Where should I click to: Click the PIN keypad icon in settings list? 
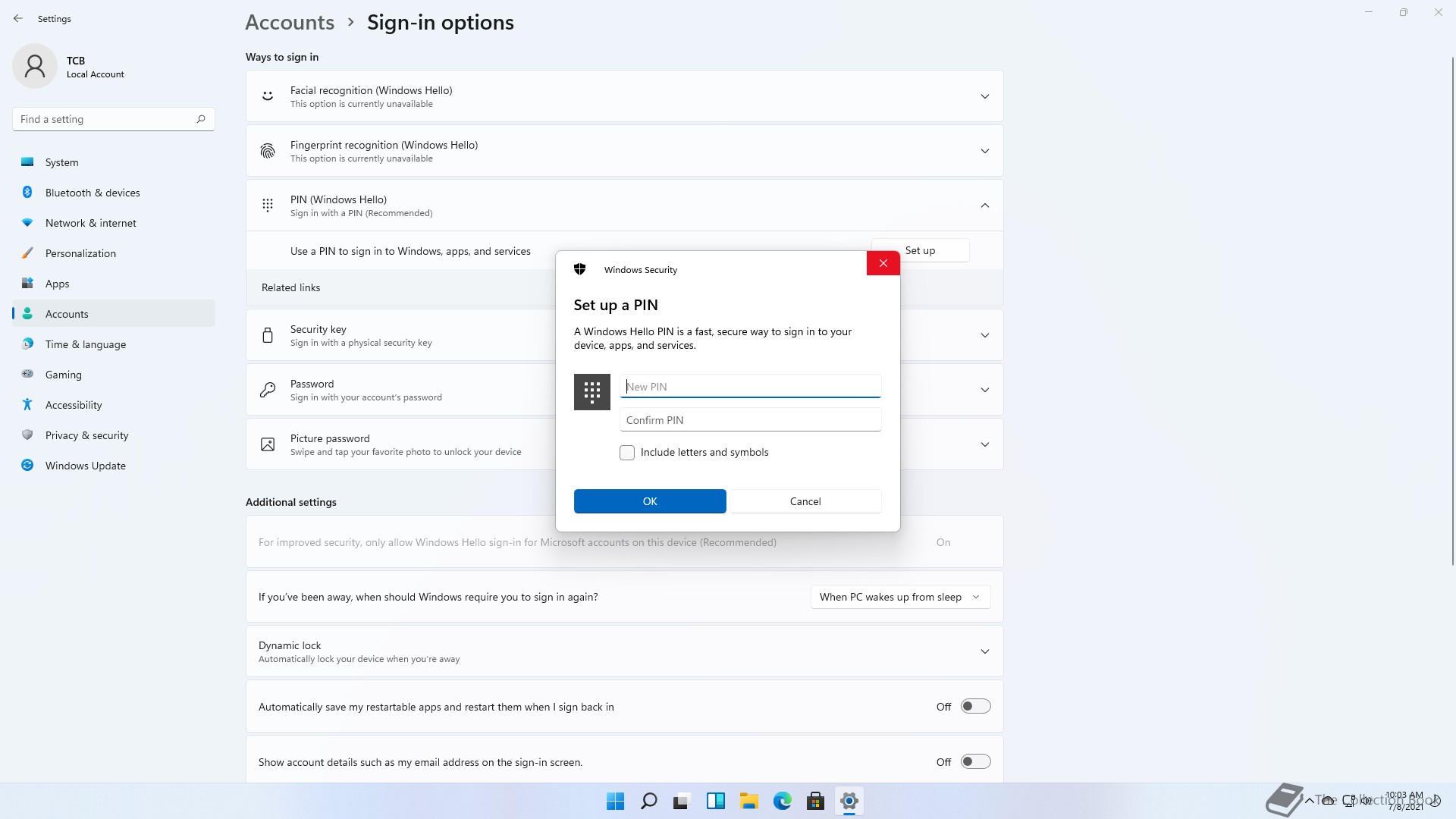[268, 206]
